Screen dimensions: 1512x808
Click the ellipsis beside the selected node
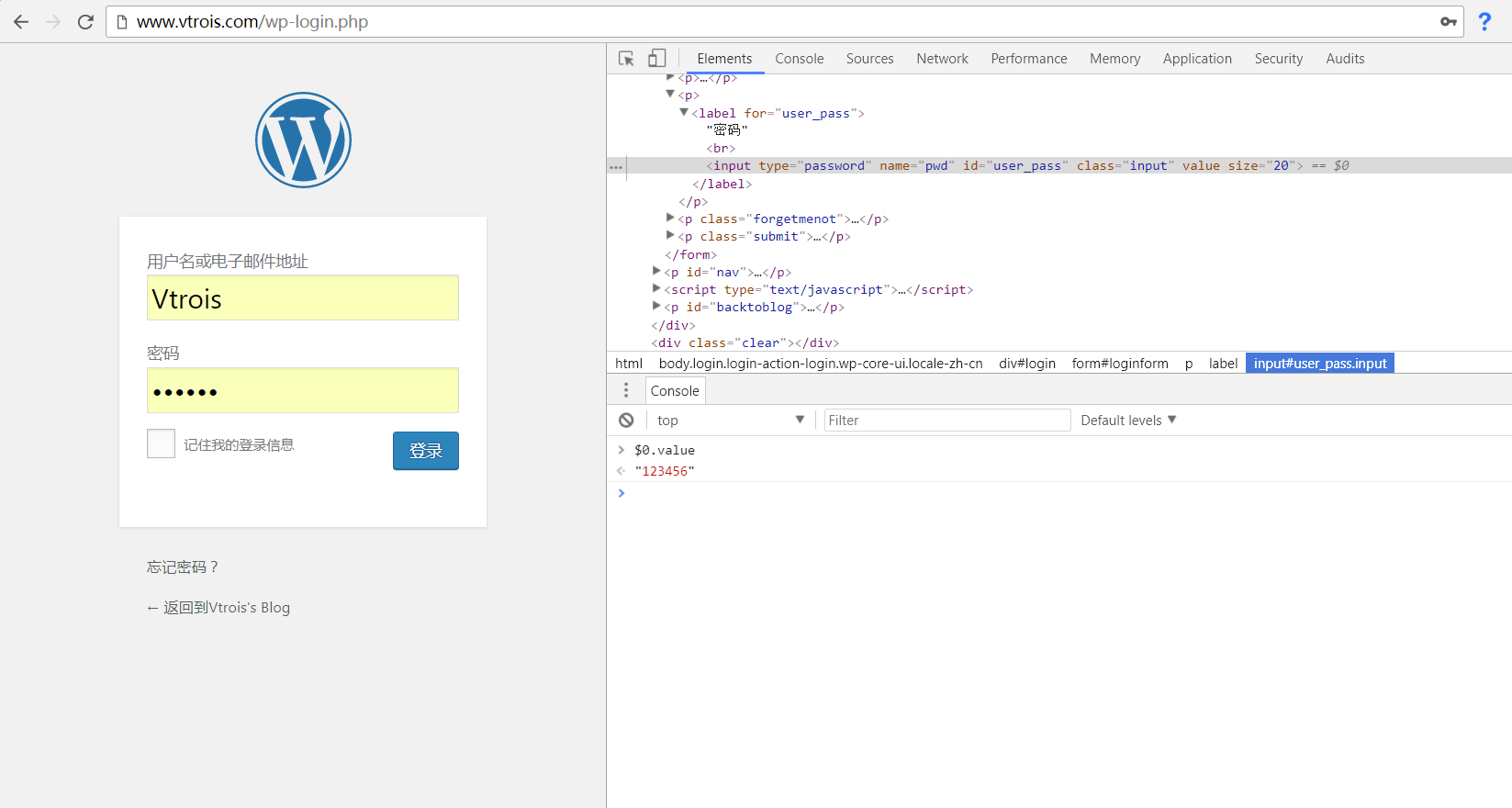pyautogui.click(x=616, y=166)
